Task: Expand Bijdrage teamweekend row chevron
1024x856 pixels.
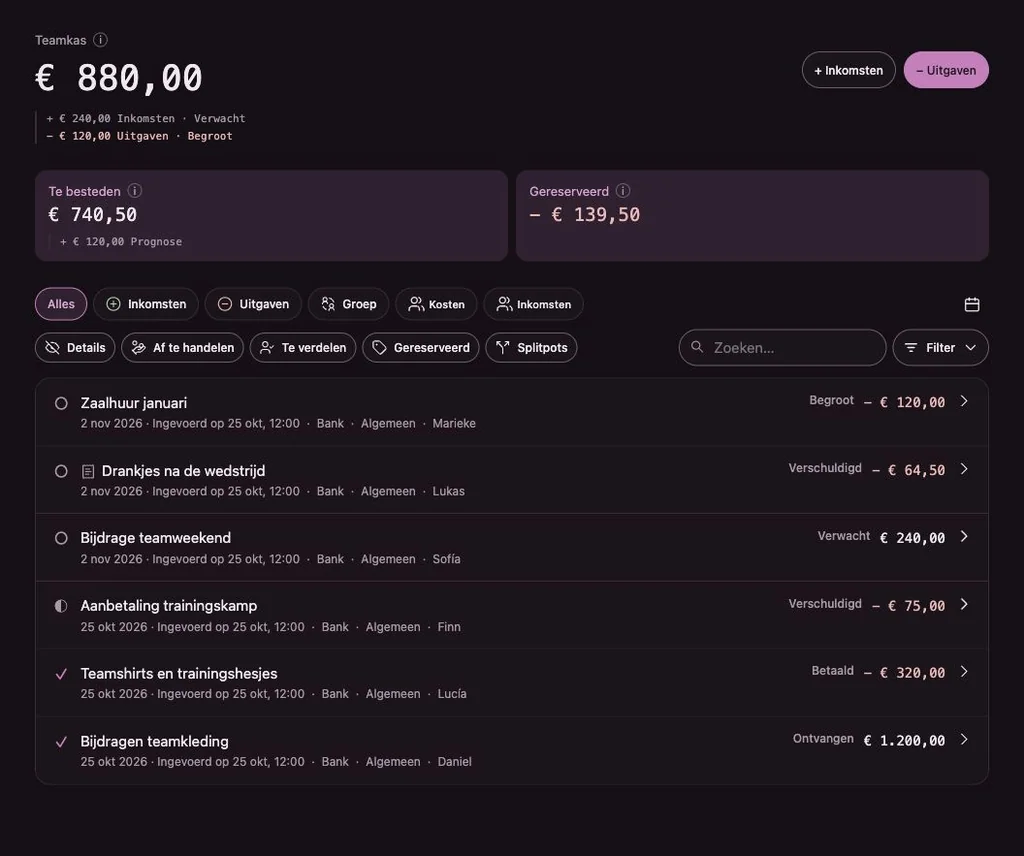Action: point(964,537)
